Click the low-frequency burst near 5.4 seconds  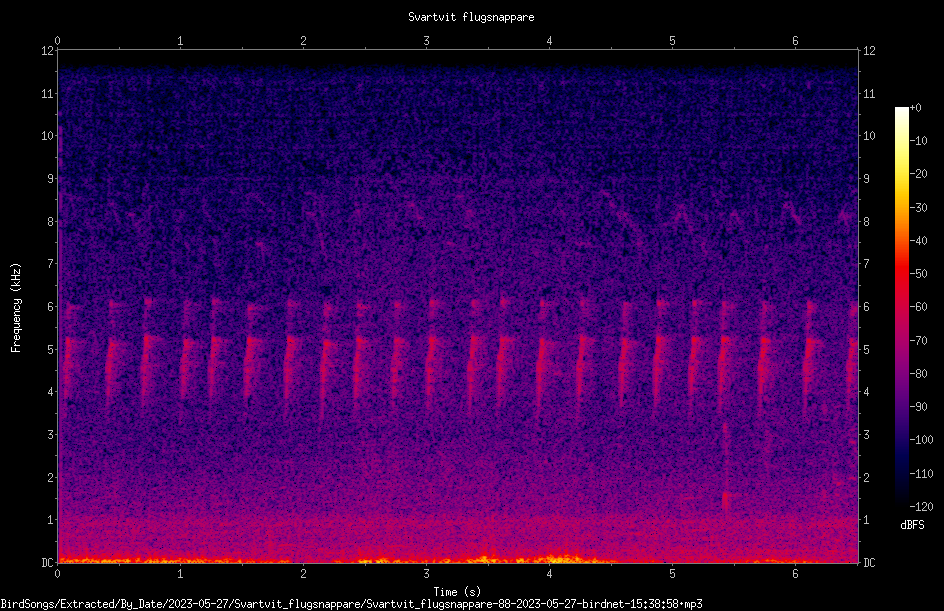pyautogui.click(x=726, y=500)
